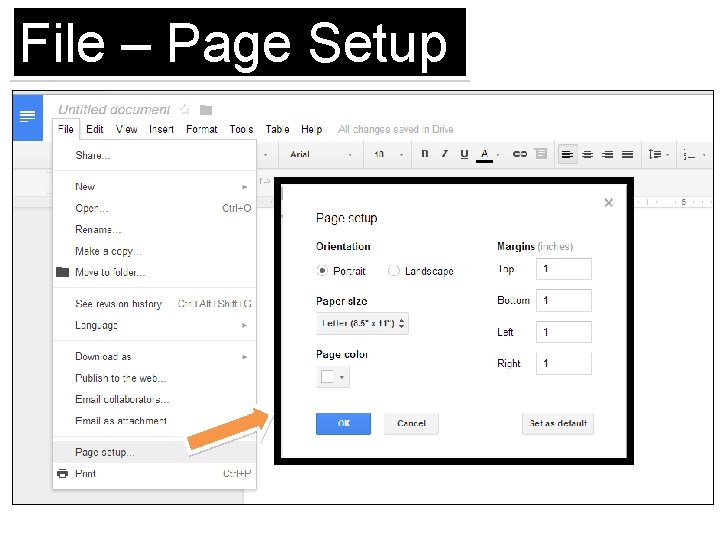
Task: Click the insert comment icon
Action: pos(541,154)
